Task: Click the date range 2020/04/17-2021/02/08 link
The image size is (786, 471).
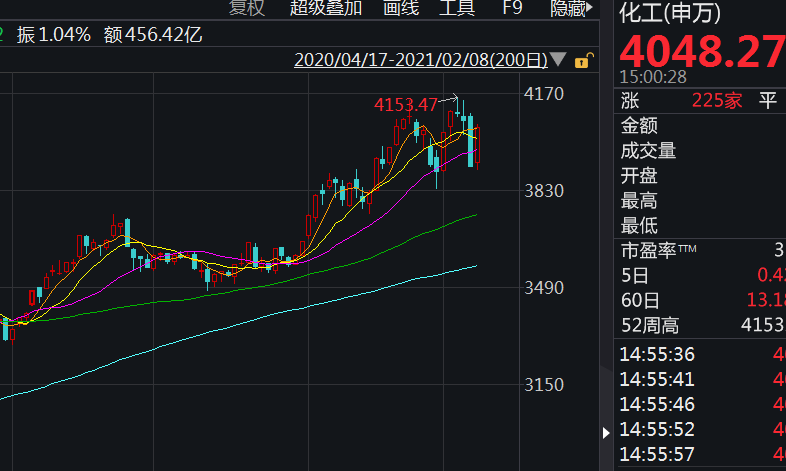Action: (x=420, y=60)
